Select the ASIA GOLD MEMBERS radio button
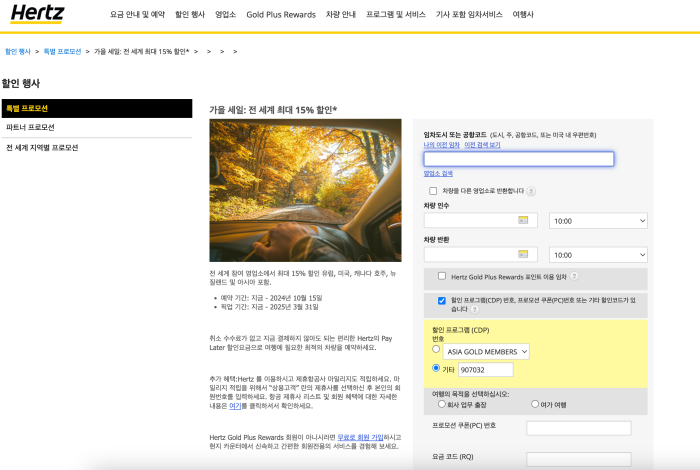The image size is (700, 470). pos(436,349)
